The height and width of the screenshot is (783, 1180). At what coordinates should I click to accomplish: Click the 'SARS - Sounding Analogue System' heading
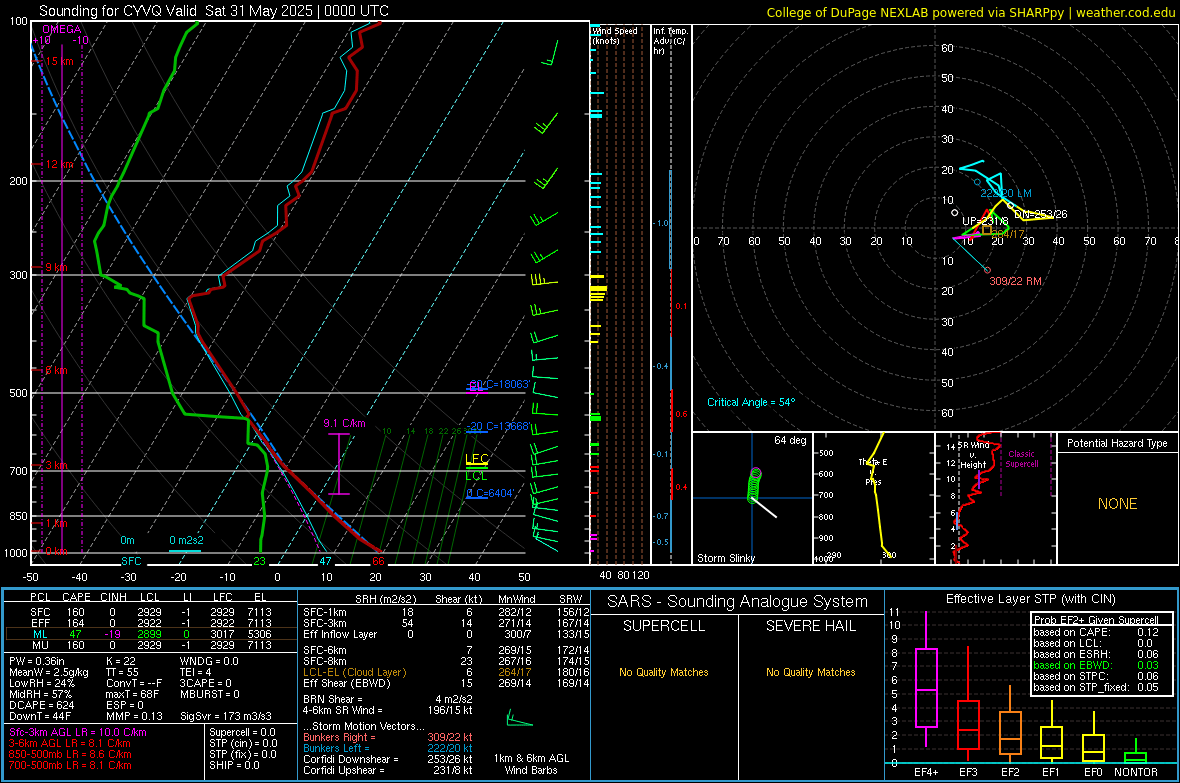point(738,602)
